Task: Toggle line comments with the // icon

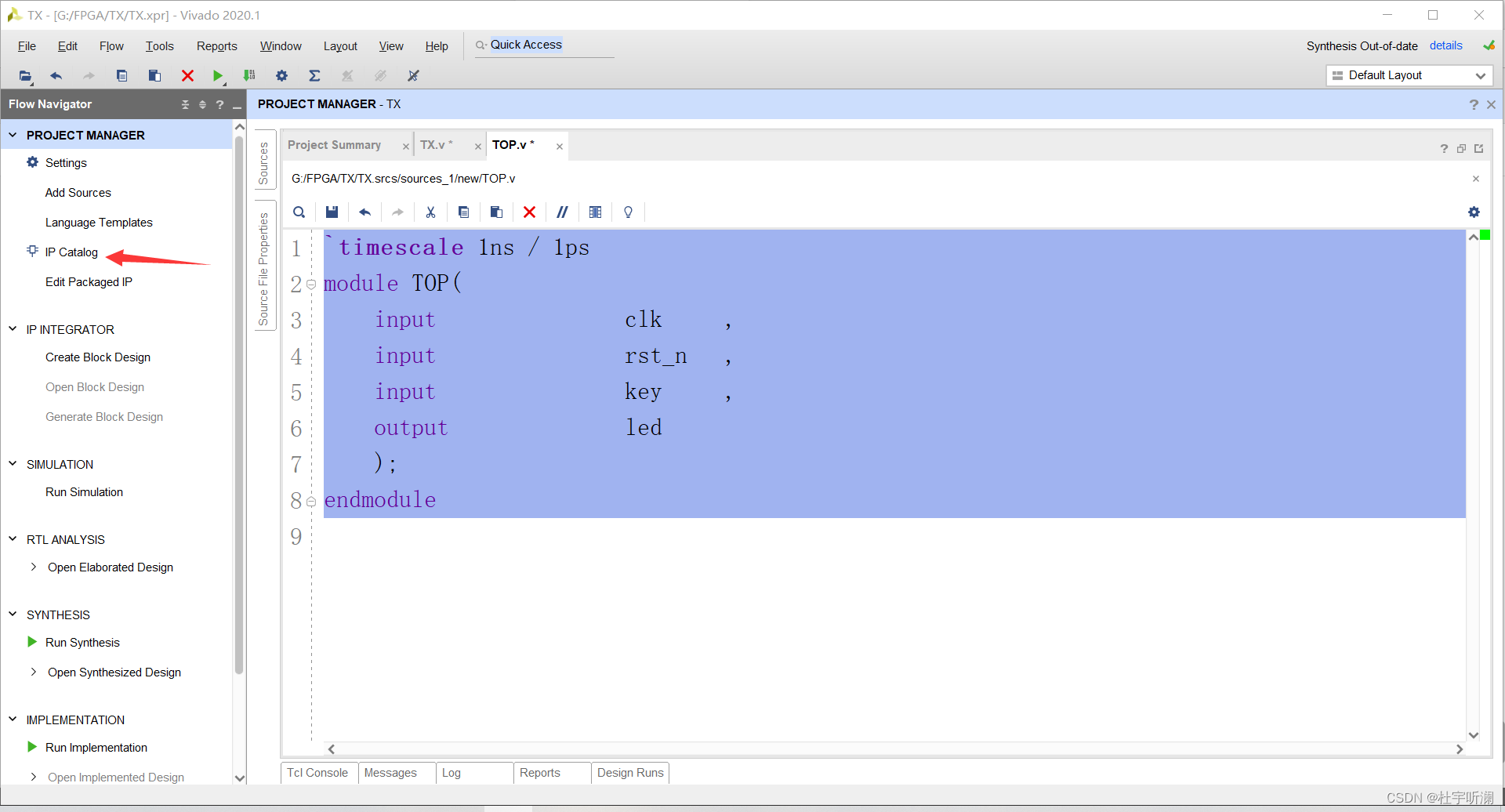Action: pos(562,212)
